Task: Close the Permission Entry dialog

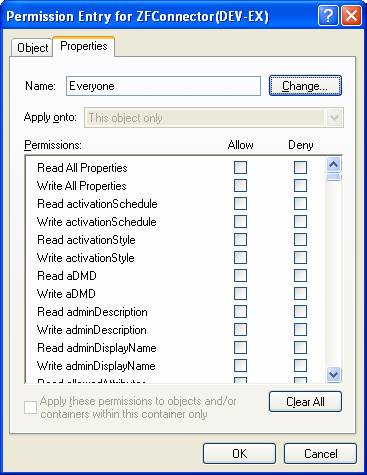Action: tap(351, 16)
